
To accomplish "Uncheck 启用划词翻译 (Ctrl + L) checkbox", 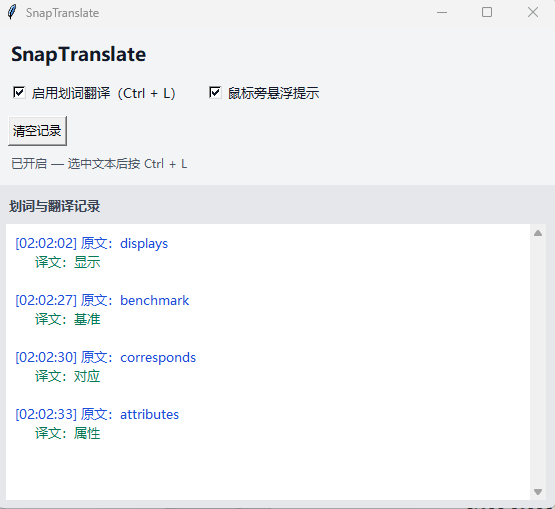I will pos(19,93).
